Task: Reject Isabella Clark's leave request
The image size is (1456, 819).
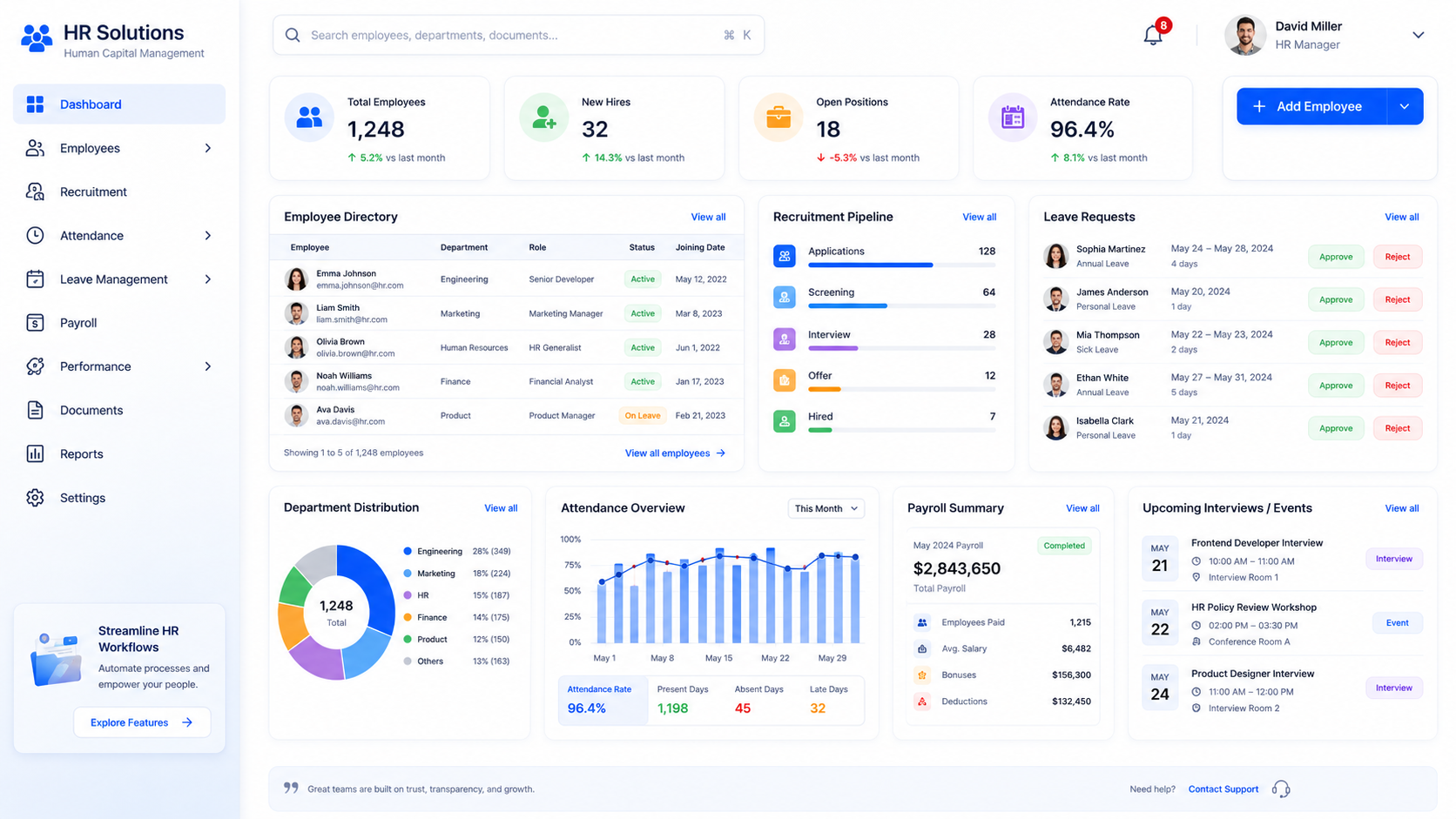Action: (x=1397, y=428)
